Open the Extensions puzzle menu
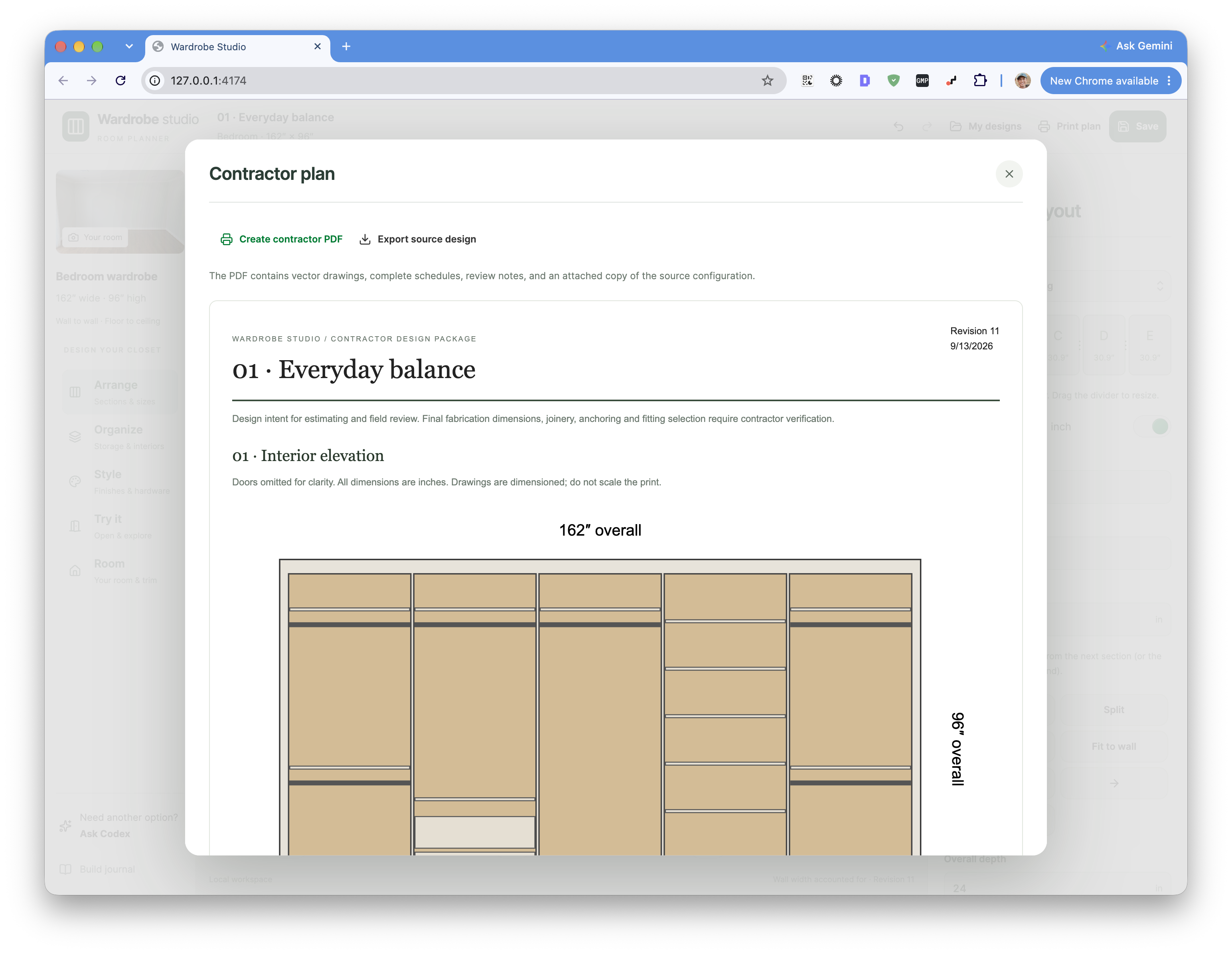Image resolution: width=1232 pixels, height=954 pixels. point(980,81)
